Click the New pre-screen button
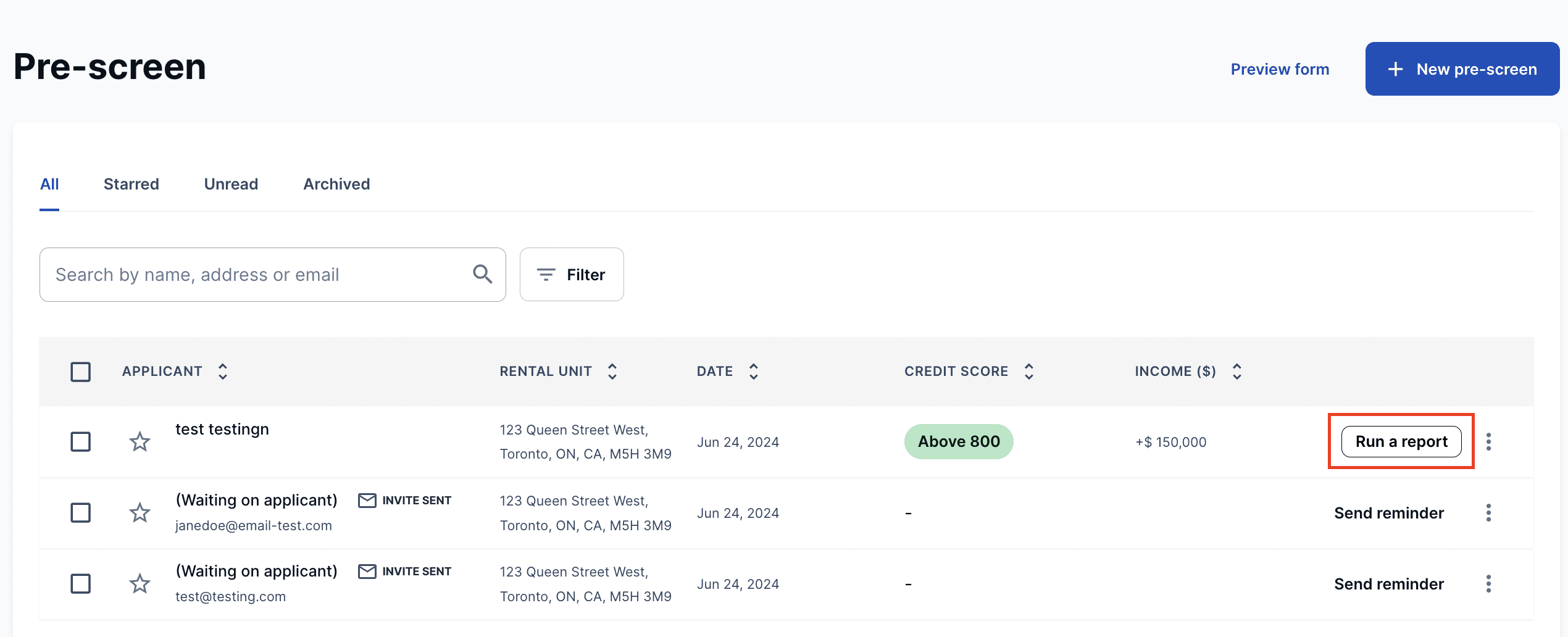This screenshot has height=637, width=1568. [x=1462, y=69]
